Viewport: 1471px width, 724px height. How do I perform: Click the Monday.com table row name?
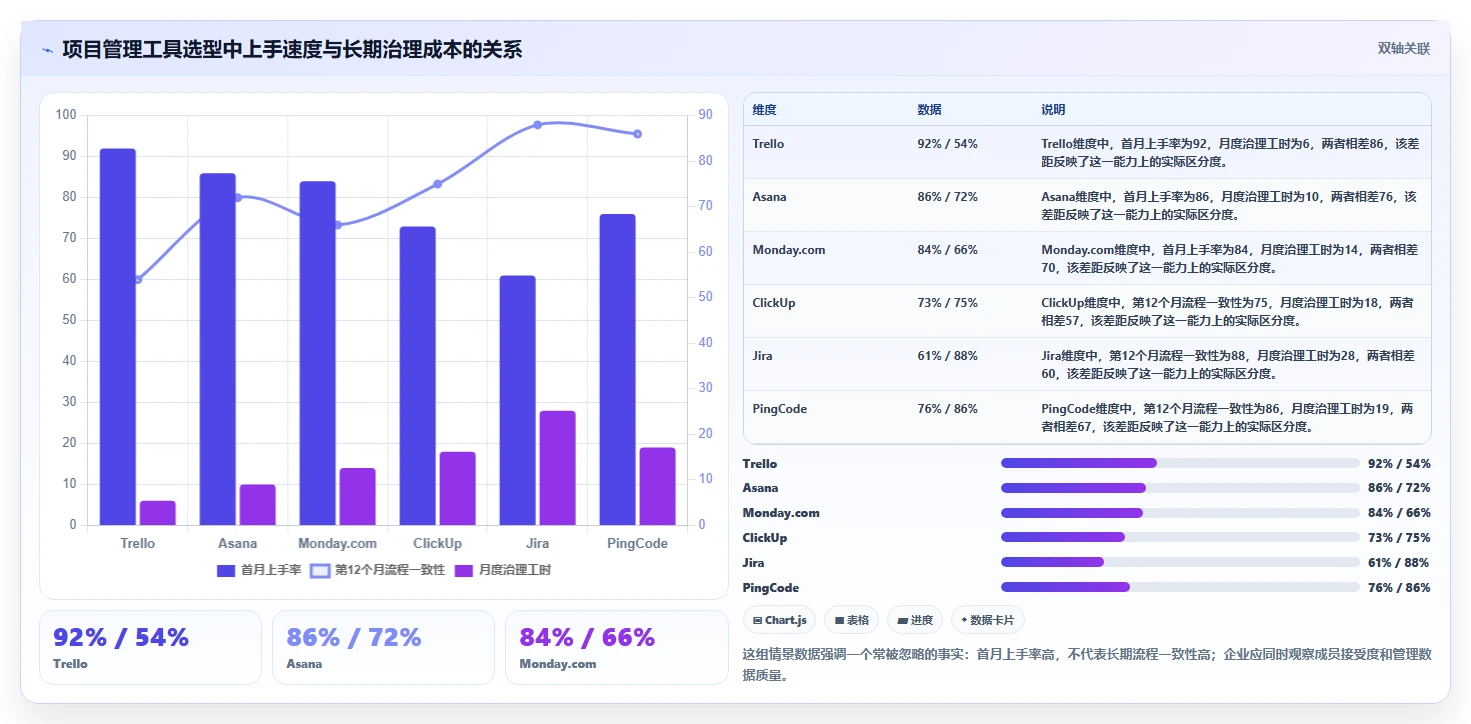tap(789, 250)
